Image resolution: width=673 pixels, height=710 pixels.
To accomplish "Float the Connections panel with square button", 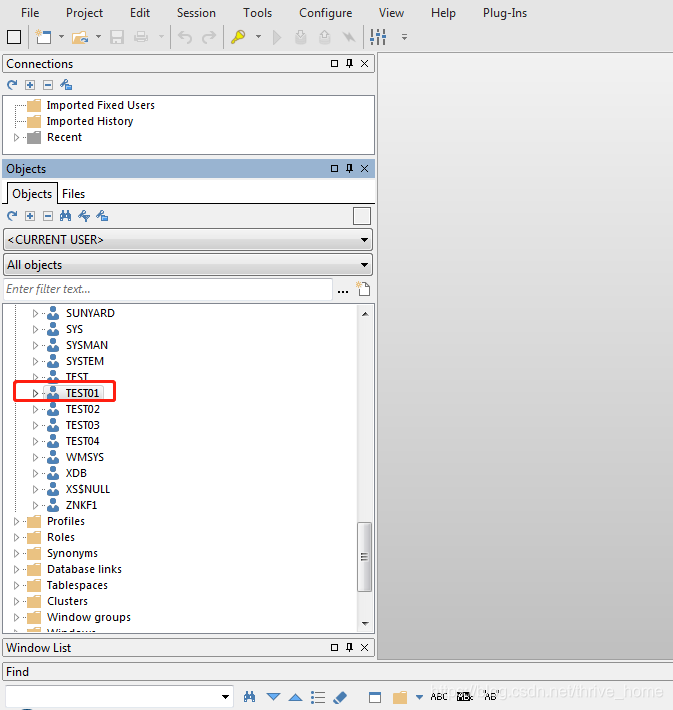I will tap(334, 63).
